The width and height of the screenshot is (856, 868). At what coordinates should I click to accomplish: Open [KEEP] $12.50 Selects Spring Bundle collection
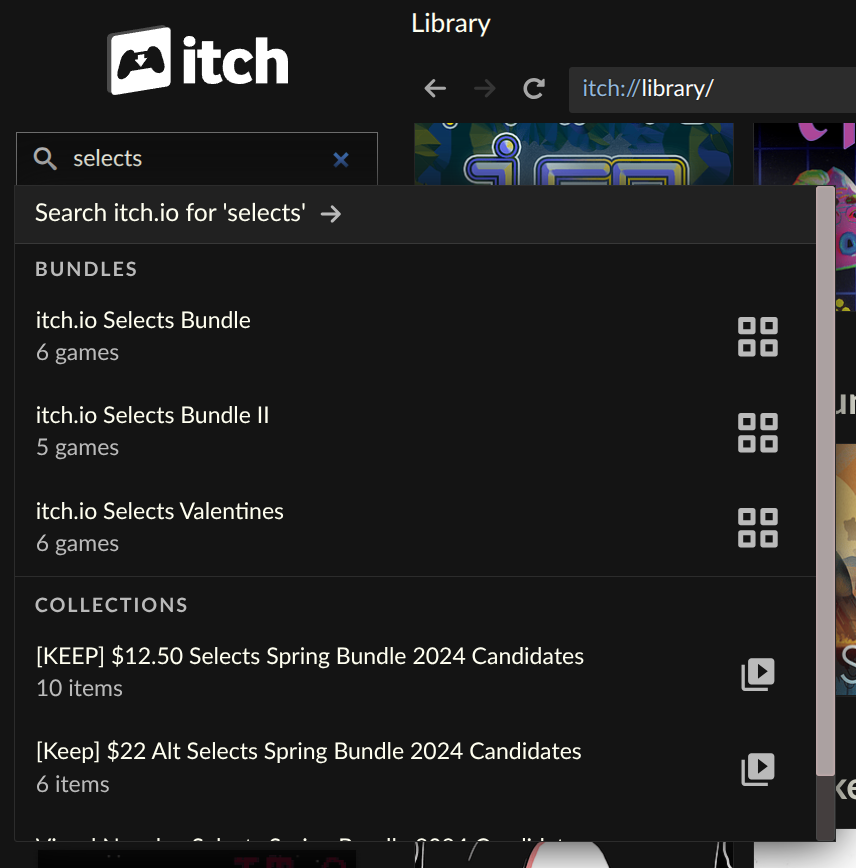pos(415,672)
